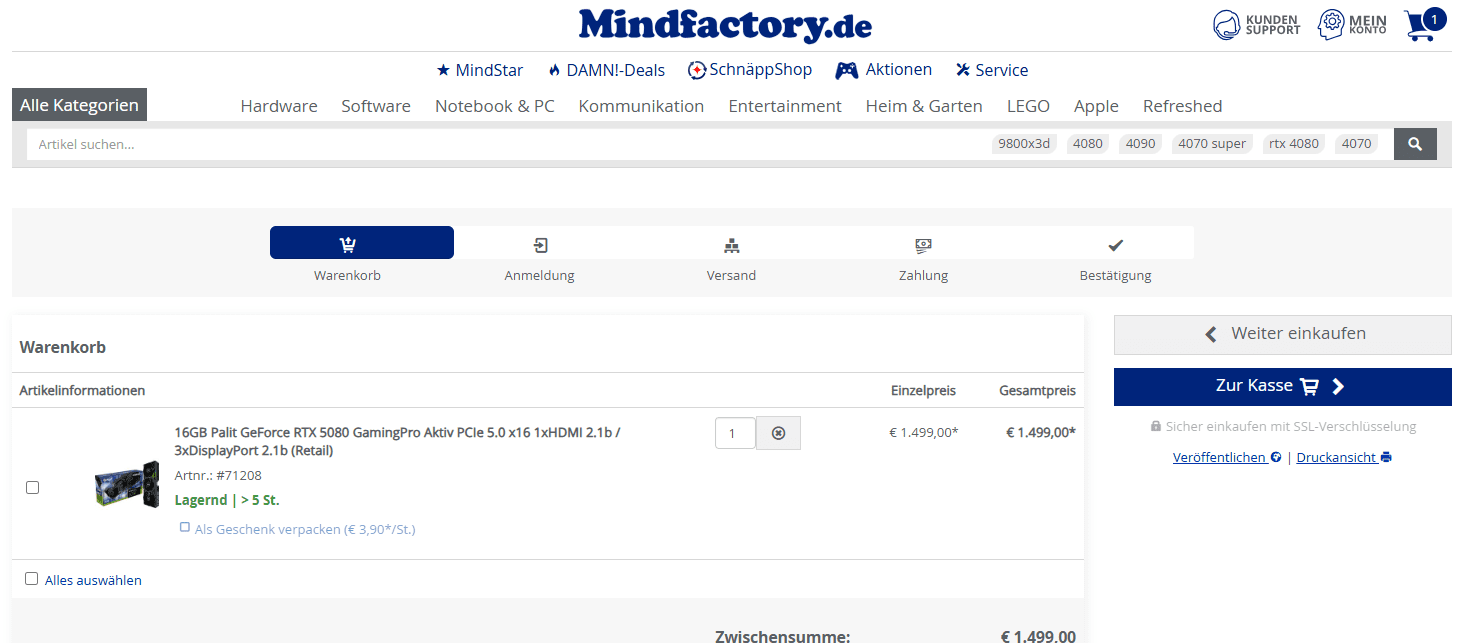This screenshot has height=643, width=1470.
Task: Click Weiter einkaufen button
Action: [x=1283, y=334]
